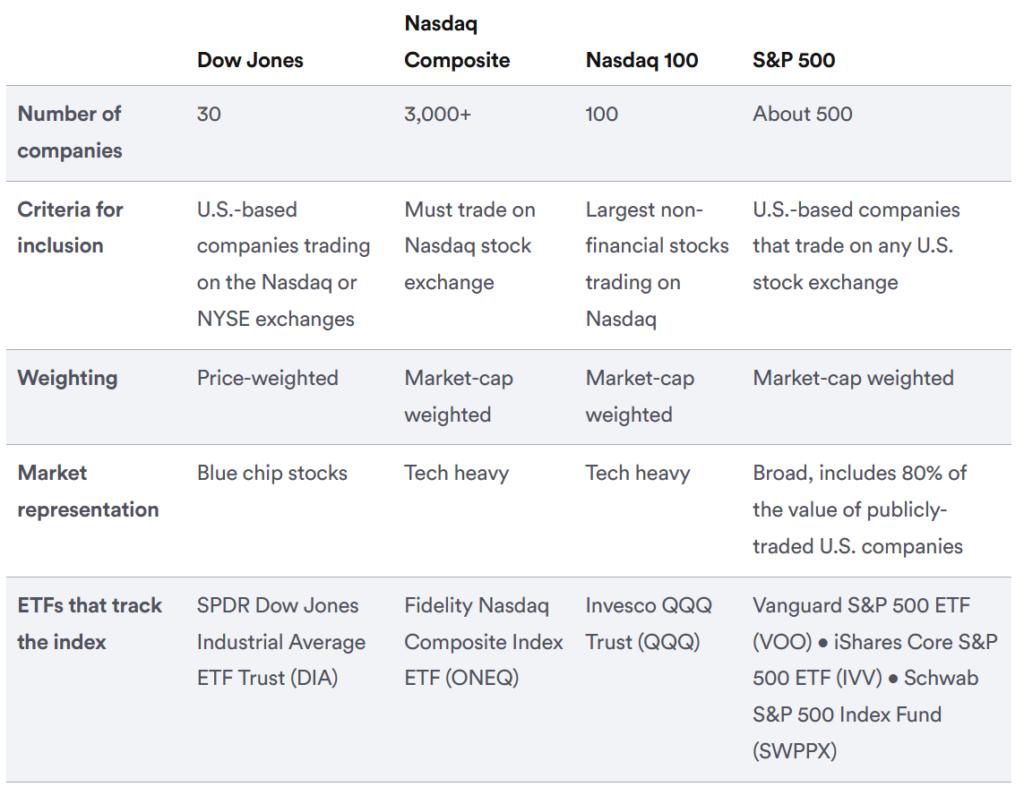Select the Market-cap weighted cell under S&P 500
This screenshot has height=787, width=1024.
[853, 378]
